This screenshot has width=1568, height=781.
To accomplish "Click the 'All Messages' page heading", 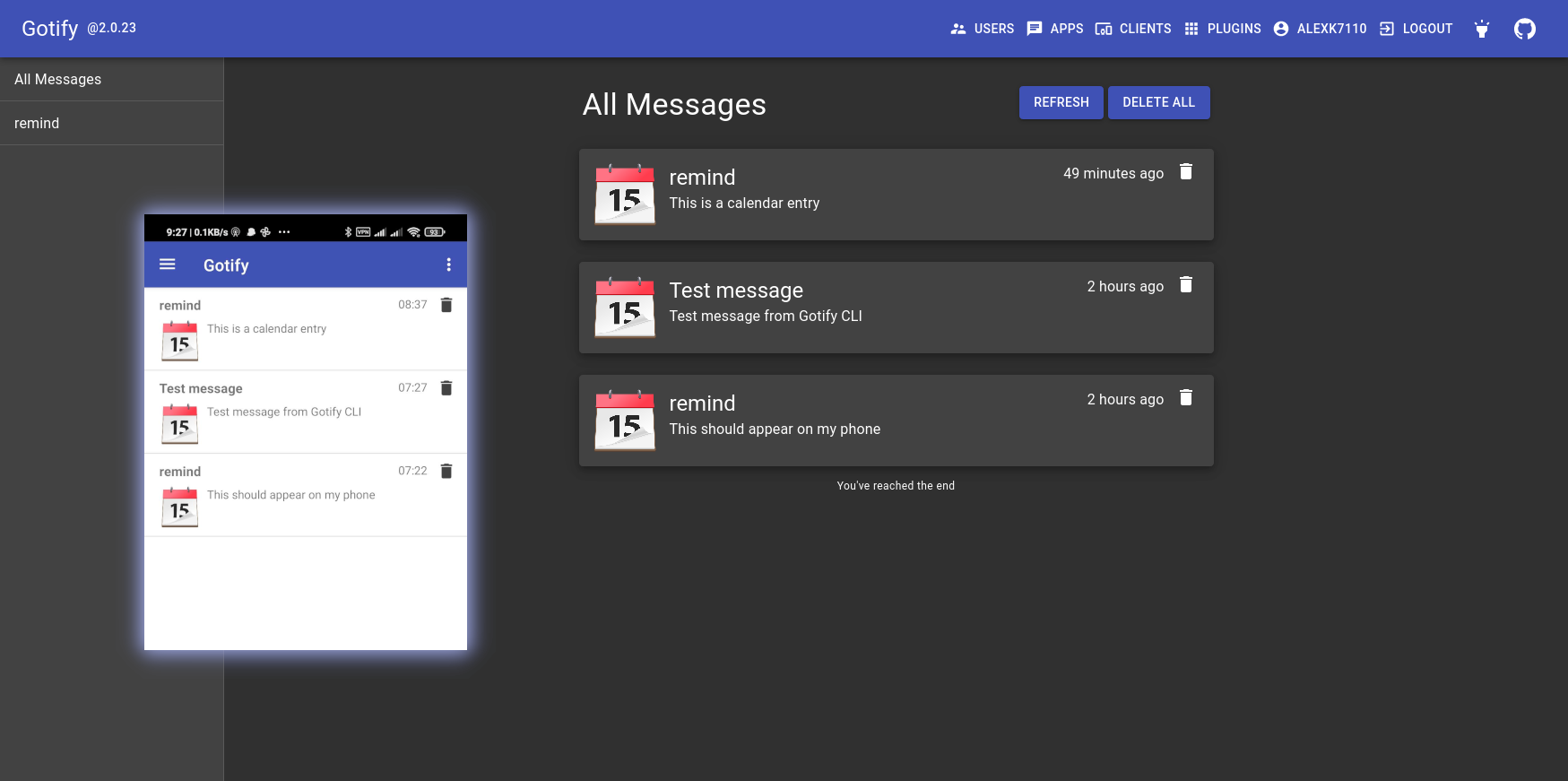I will tap(674, 105).
